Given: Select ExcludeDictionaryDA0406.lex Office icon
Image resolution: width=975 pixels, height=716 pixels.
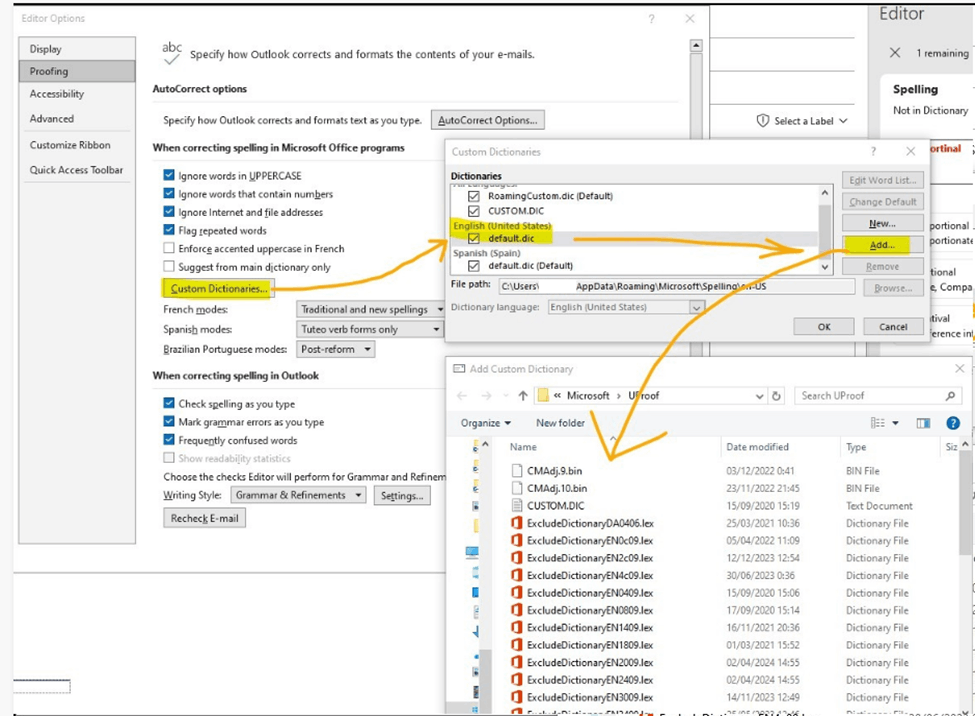Looking at the screenshot, I should [516, 523].
